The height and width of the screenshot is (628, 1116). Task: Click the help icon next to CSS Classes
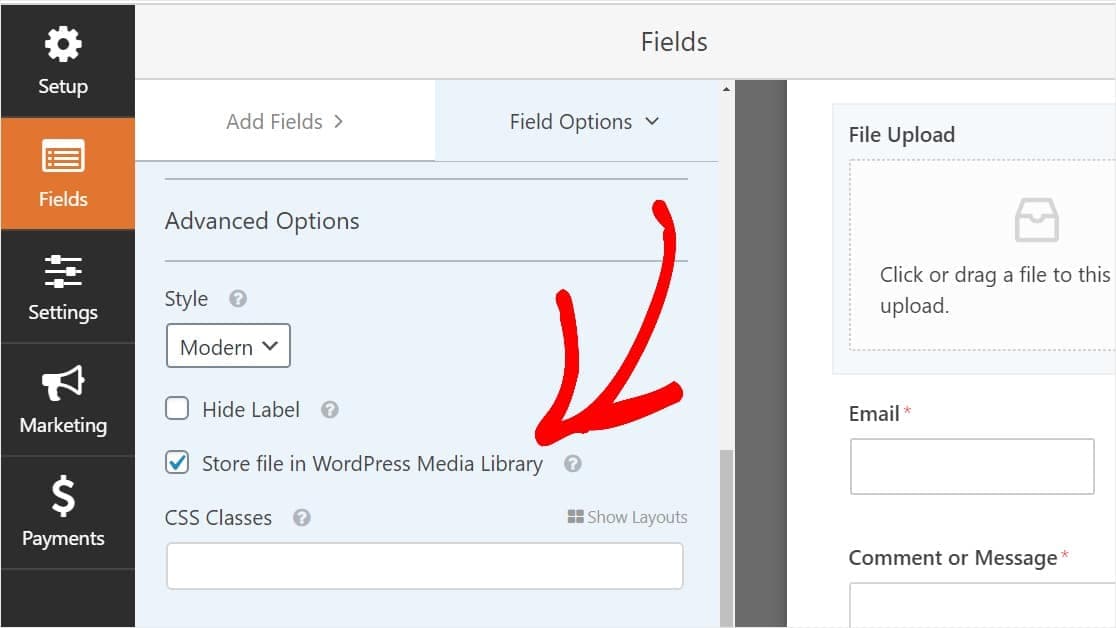(301, 517)
